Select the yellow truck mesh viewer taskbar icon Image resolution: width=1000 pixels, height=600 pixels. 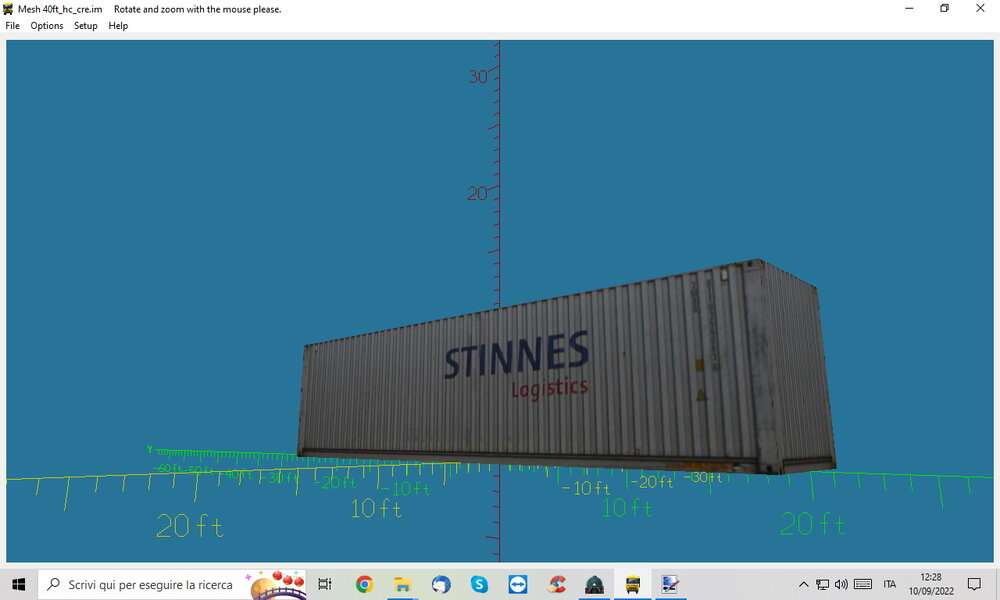633,584
